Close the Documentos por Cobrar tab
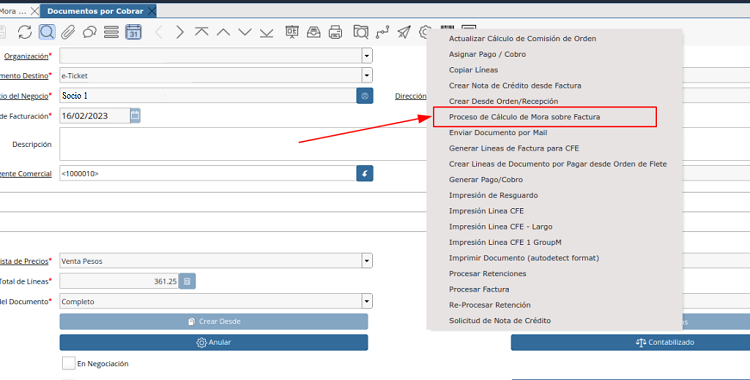Screen dimensions: 750x380 pyautogui.click(x=152, y=11)
